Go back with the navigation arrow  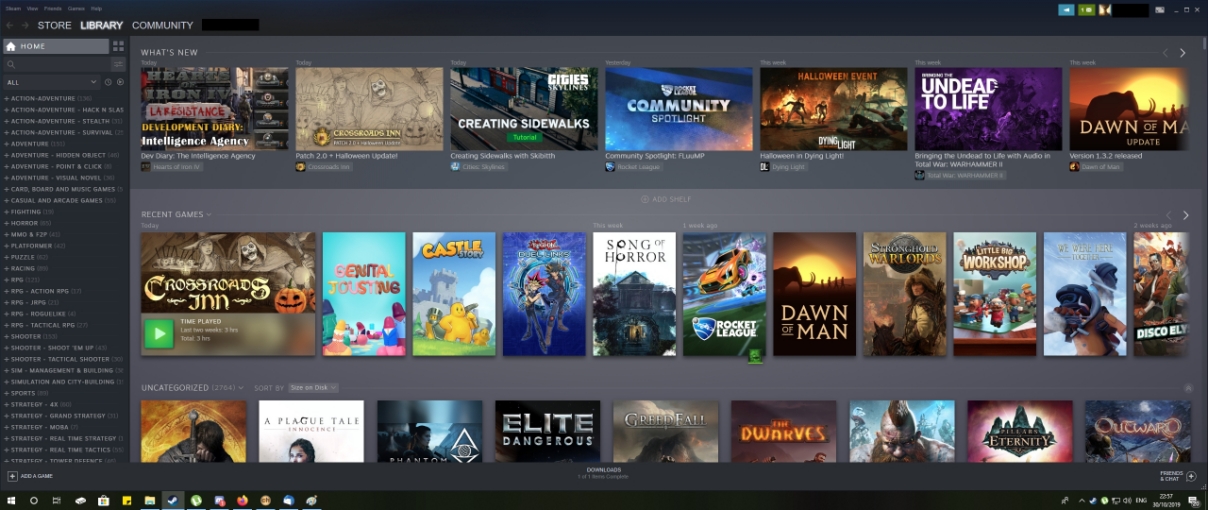10,25
